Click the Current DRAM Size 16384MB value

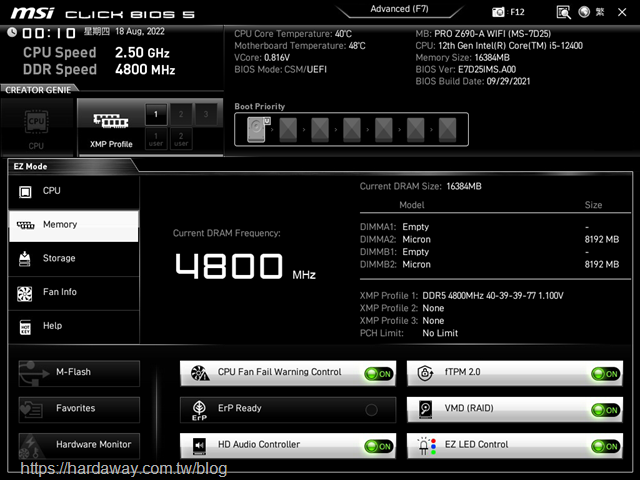[x=464, y=187]
